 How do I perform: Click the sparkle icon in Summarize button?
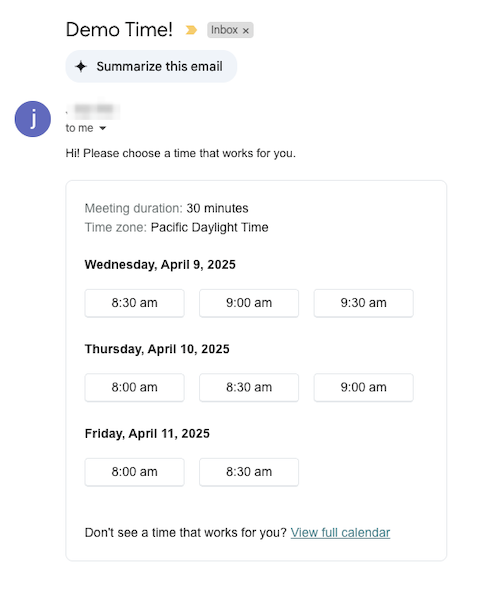tap(81, 66)
